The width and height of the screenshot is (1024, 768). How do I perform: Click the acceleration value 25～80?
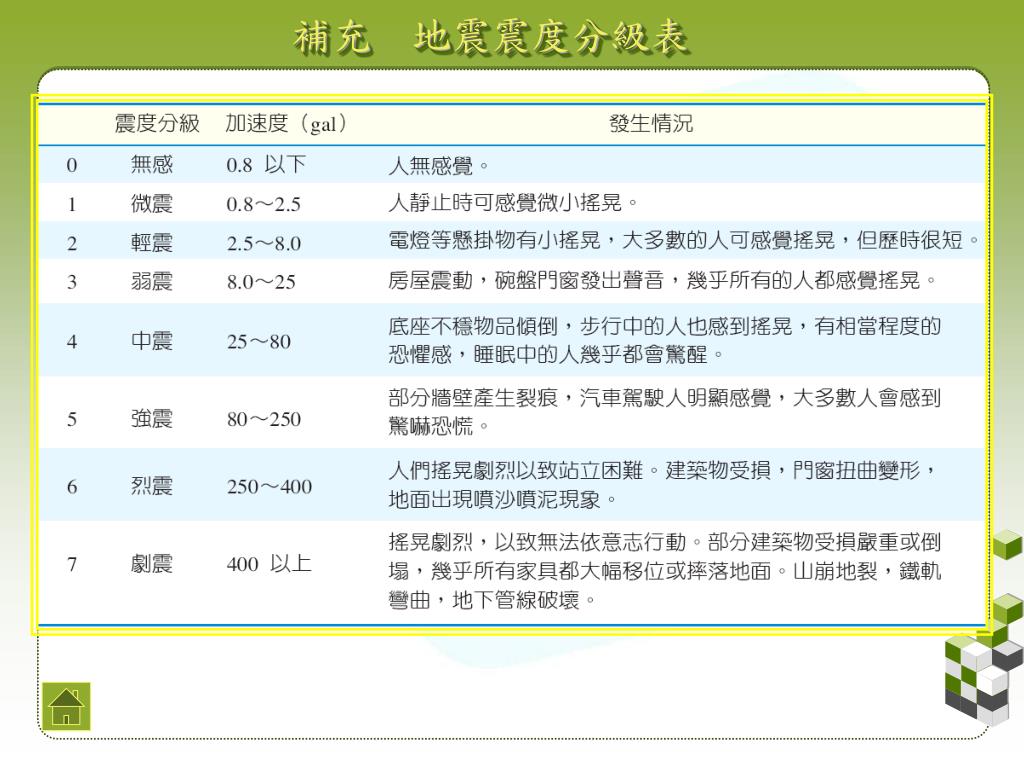[x=259, y=342]
